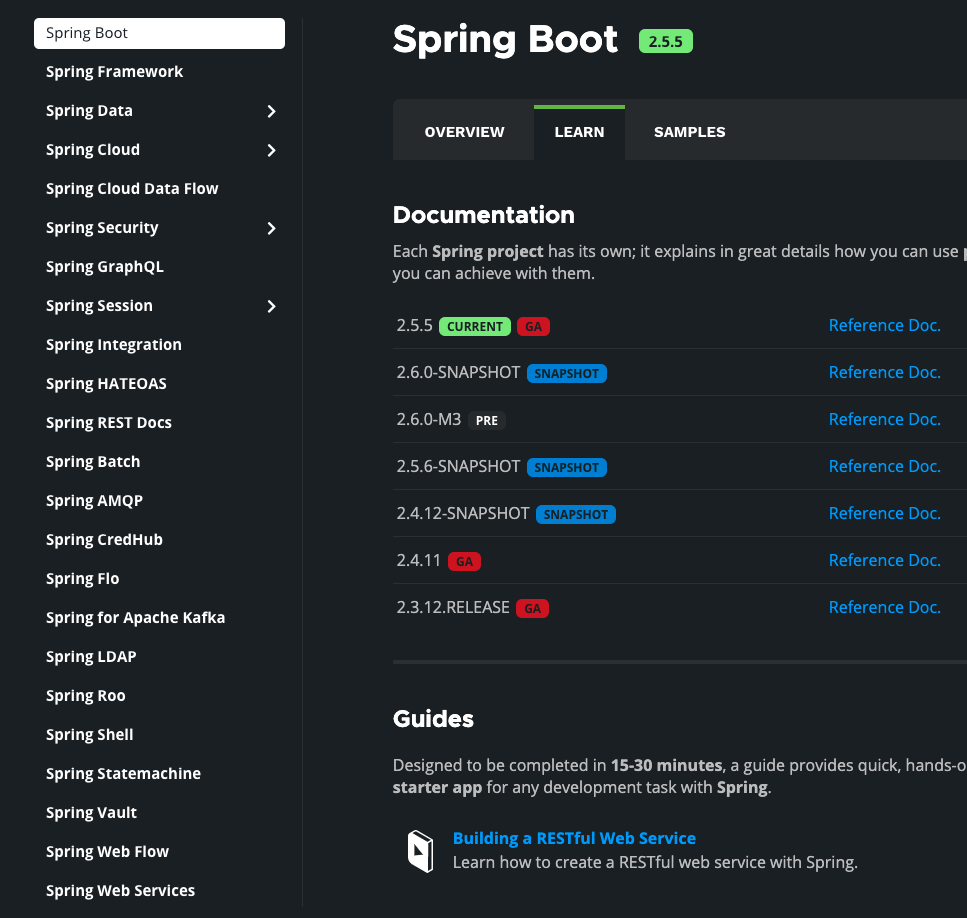Click the SNAPSHOT badge for 2.6.0-SNAPSHOT

click(567, 374)
